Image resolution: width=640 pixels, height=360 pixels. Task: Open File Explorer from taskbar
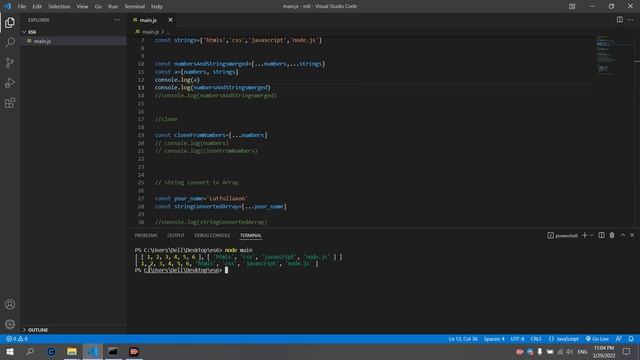pyautogui.click(x=72, y=351)
